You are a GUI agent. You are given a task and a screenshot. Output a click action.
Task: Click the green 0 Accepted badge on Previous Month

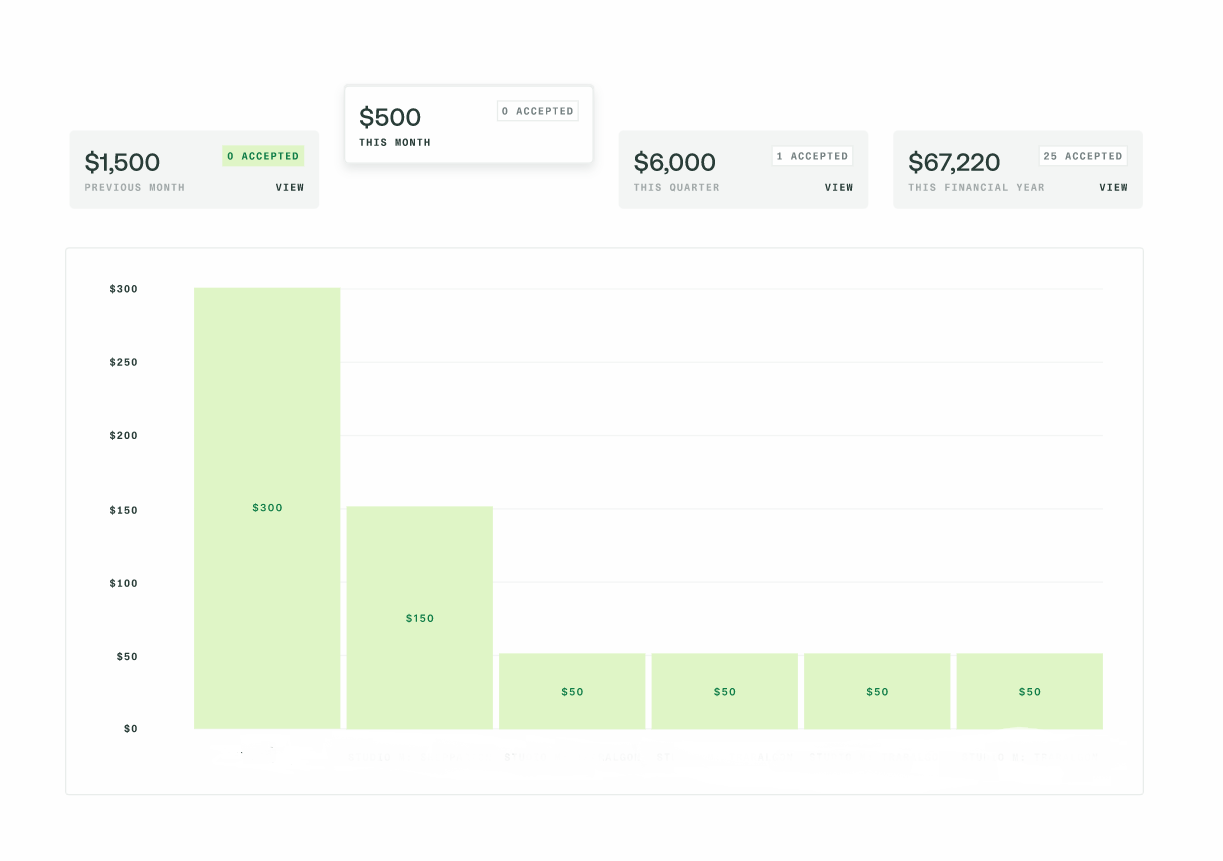point(263,156)
